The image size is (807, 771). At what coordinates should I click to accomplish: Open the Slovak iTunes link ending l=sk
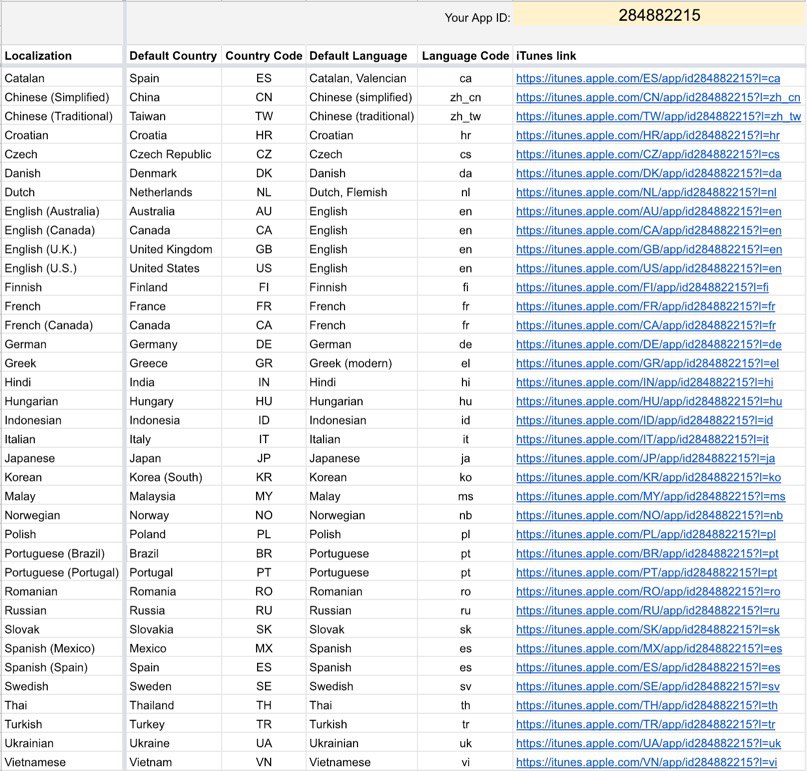647,630
